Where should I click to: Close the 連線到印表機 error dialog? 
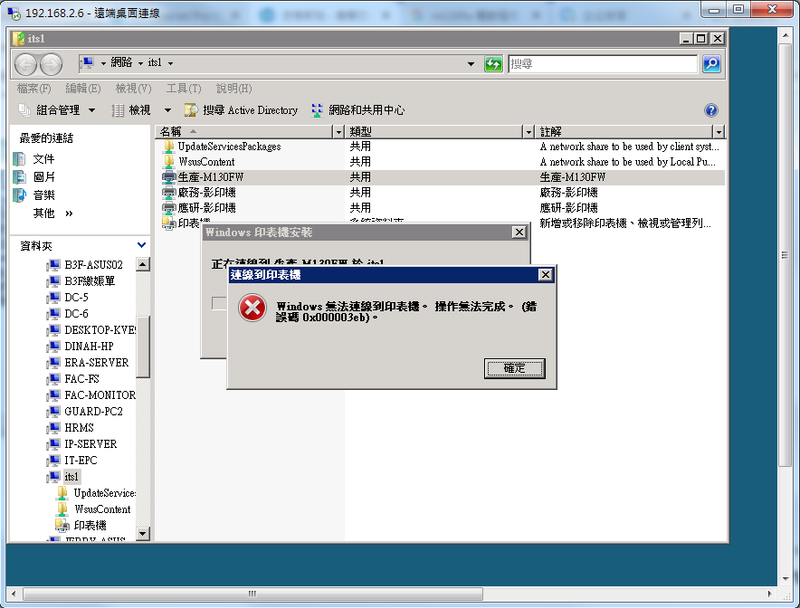545,274
